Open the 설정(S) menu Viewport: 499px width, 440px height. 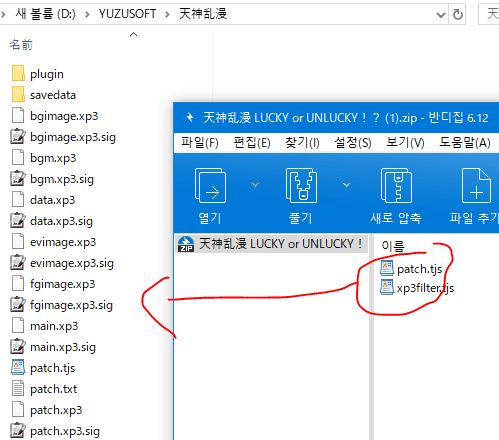[x=353, y=143]
